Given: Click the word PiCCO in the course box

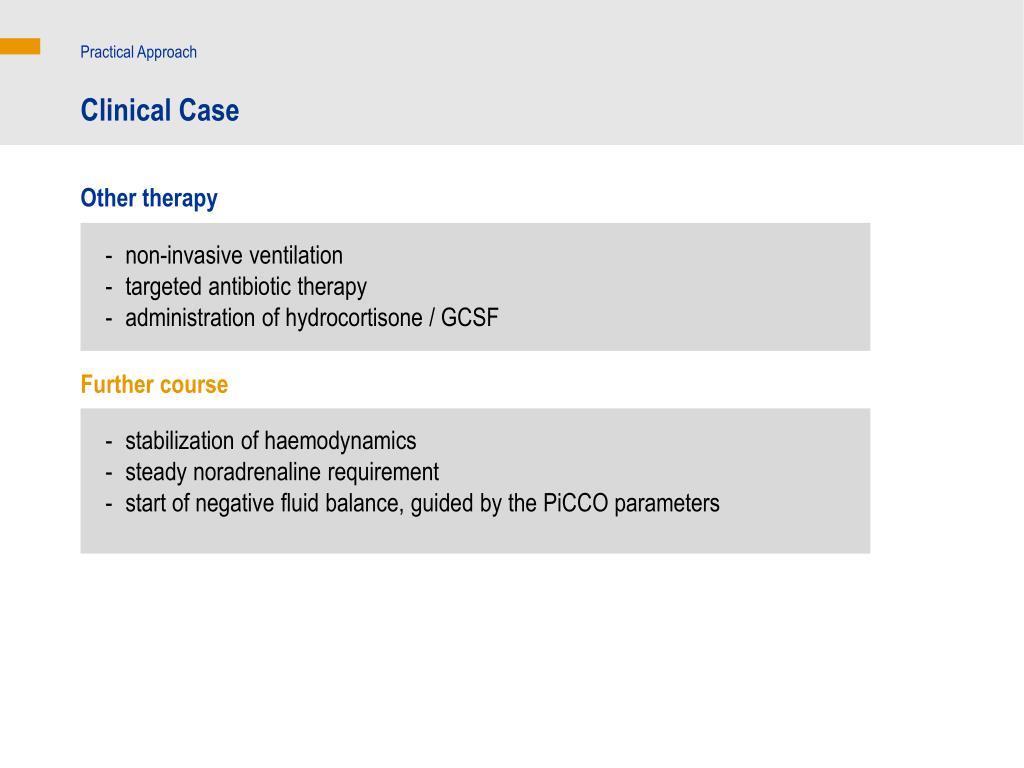Looking at the screenshot, I should 575,504.
